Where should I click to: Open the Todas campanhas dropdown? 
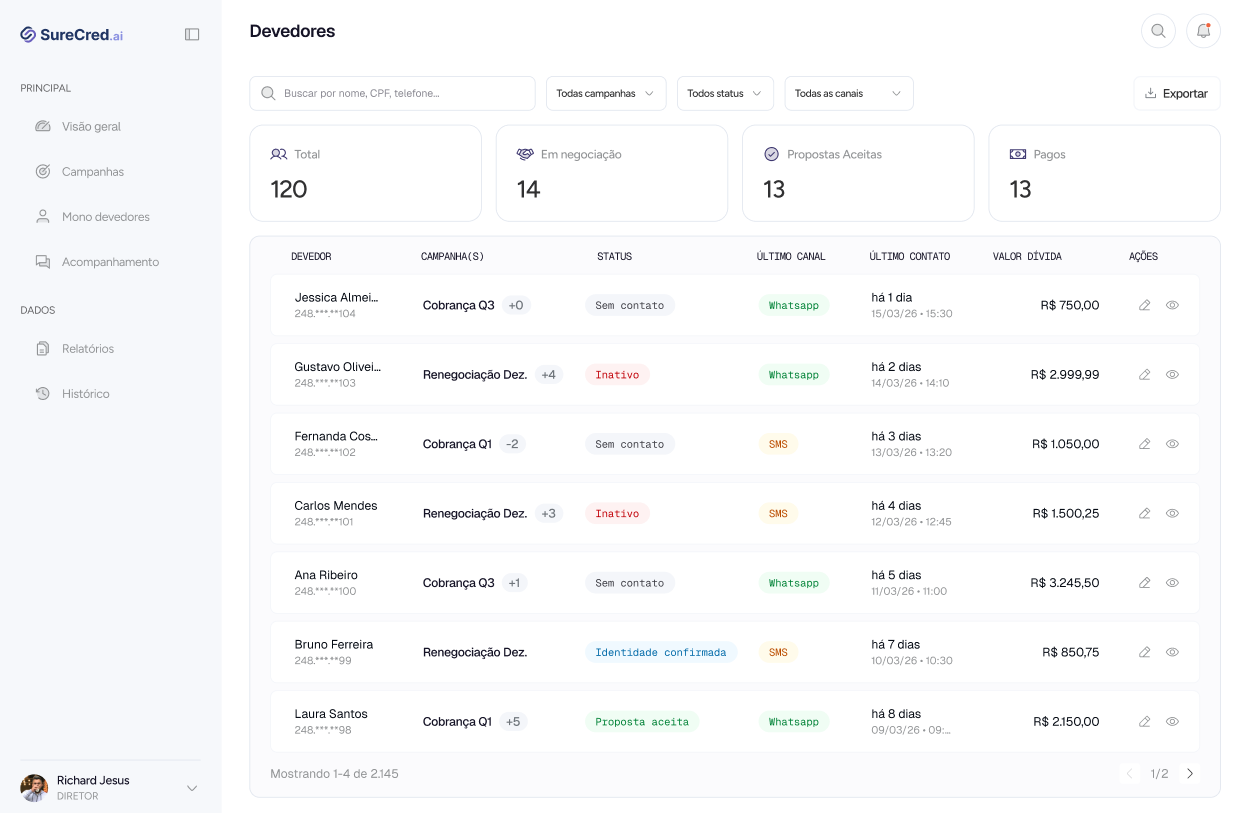[x=606, y=93]
